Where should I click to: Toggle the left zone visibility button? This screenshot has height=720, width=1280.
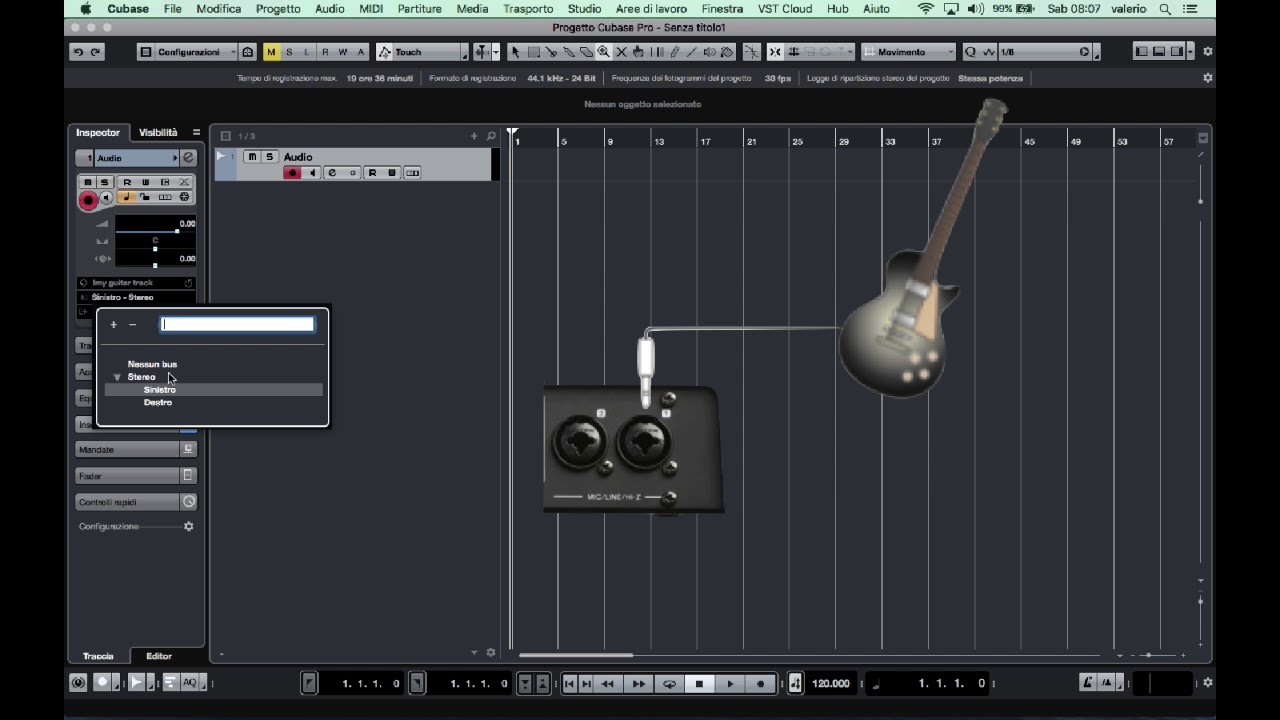(1141, 52)
